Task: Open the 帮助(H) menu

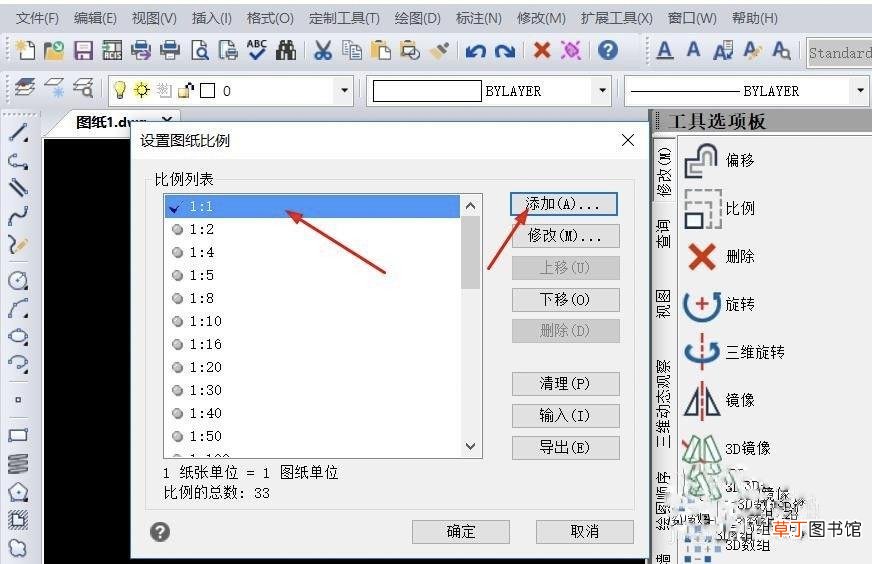Action: point(755,18)
